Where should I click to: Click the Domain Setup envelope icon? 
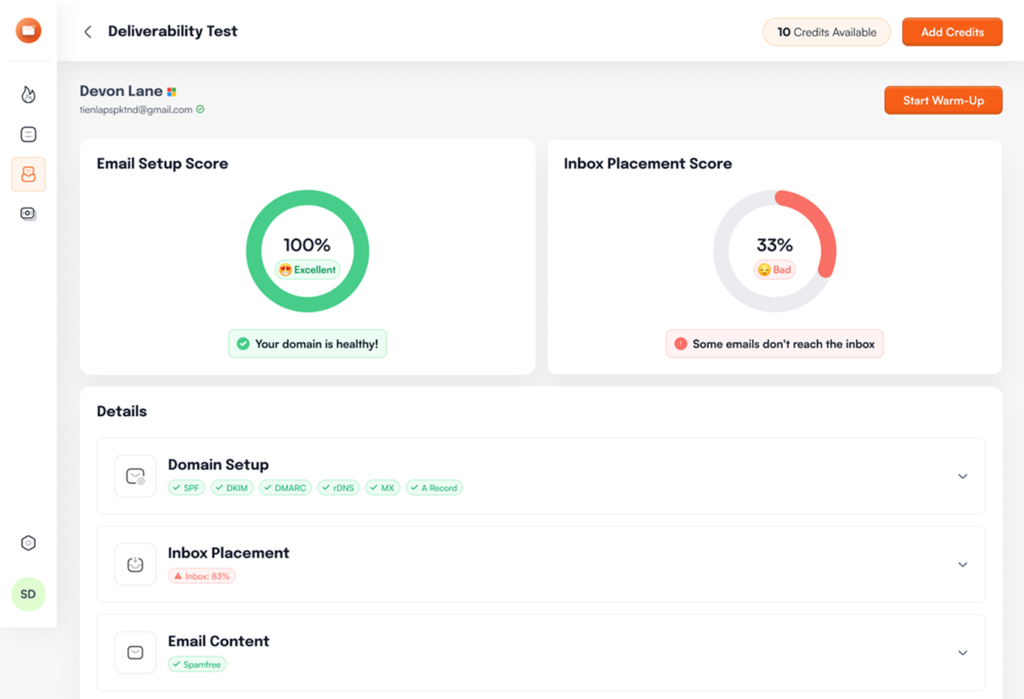click(x=135, y=476)
